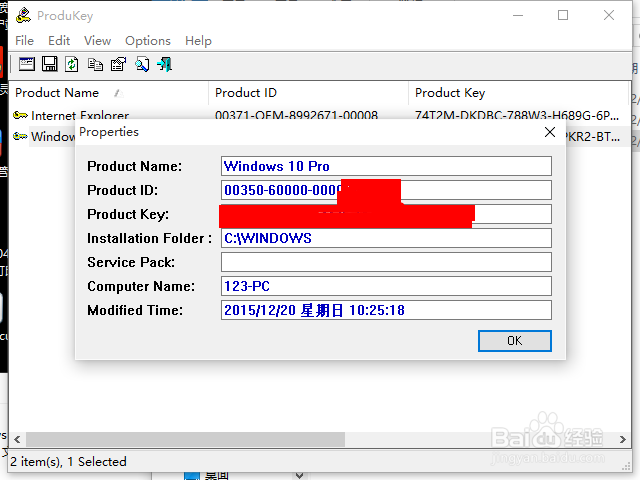640x480 pixels.
Task: Sort by Product Name column header
Action: [x=109, y=93]
